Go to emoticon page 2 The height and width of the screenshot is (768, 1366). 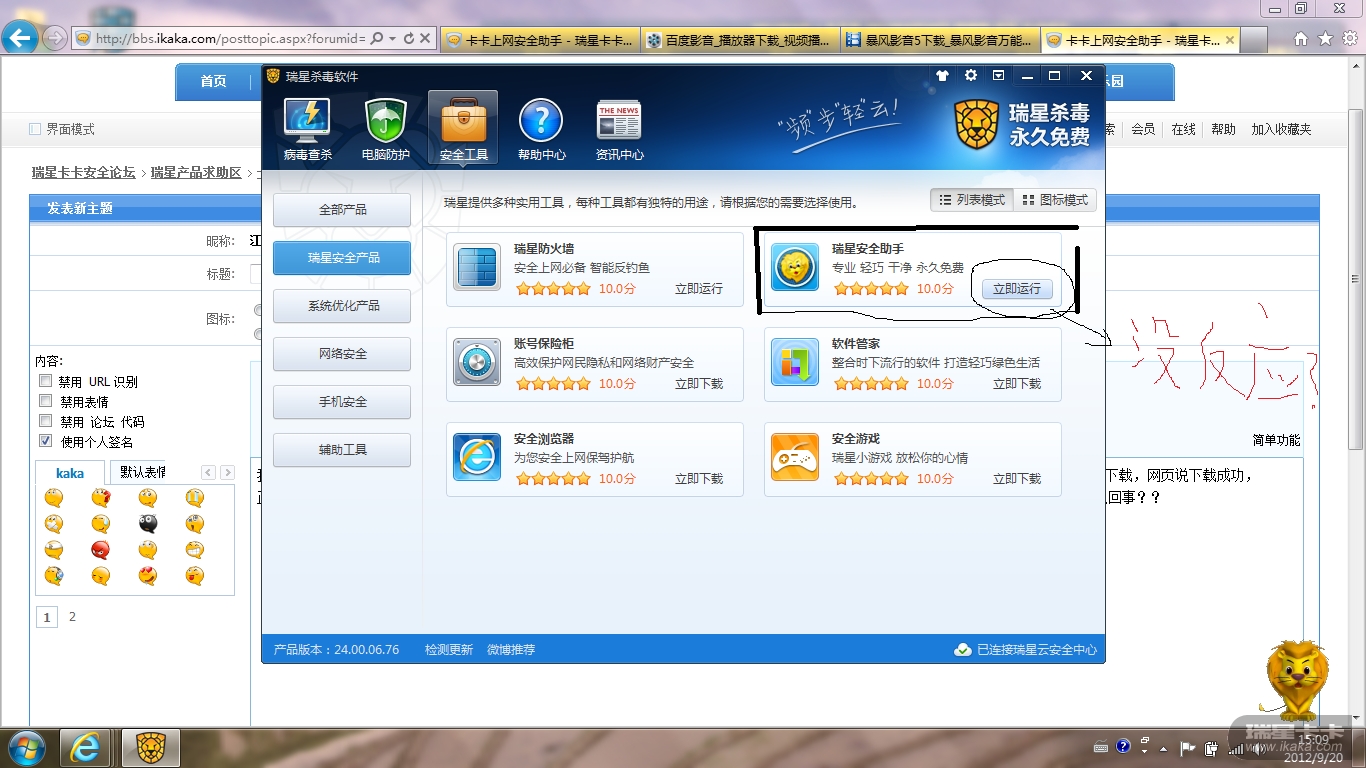point(72,617)
